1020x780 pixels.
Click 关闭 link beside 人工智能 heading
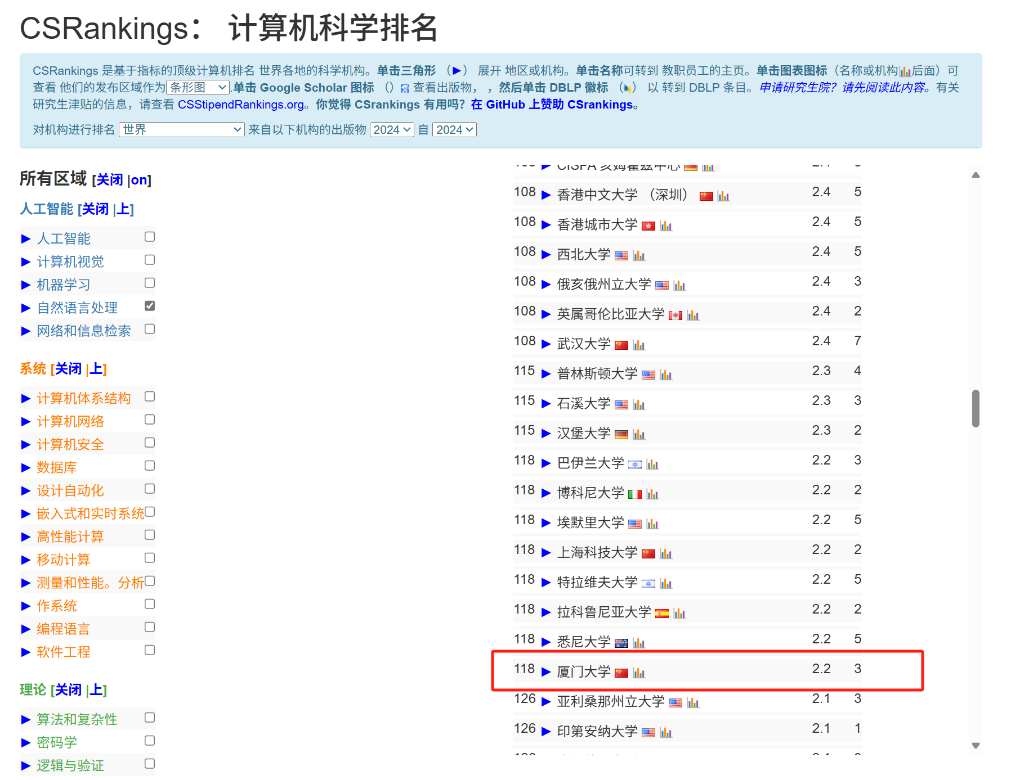(95, 209)
